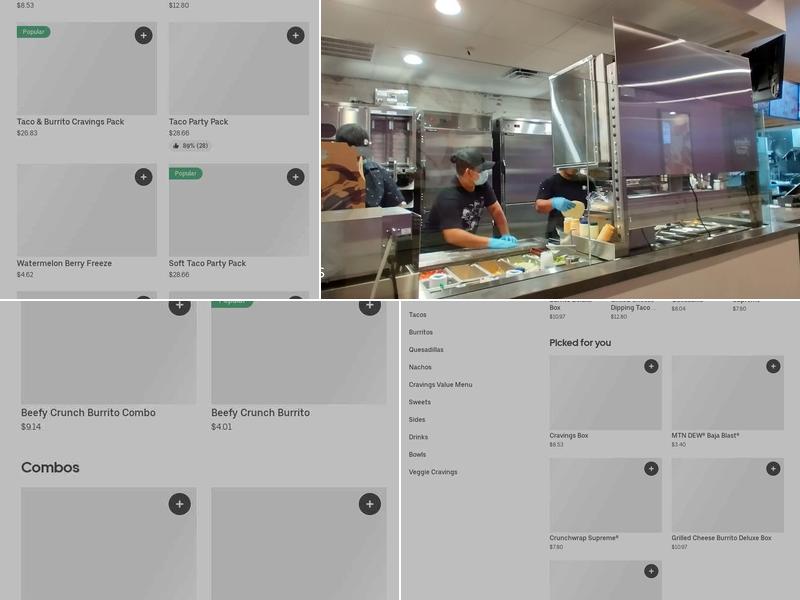Select Quesadillas in the category list
This screenshot has height=600, width=800.
(426, 349)
